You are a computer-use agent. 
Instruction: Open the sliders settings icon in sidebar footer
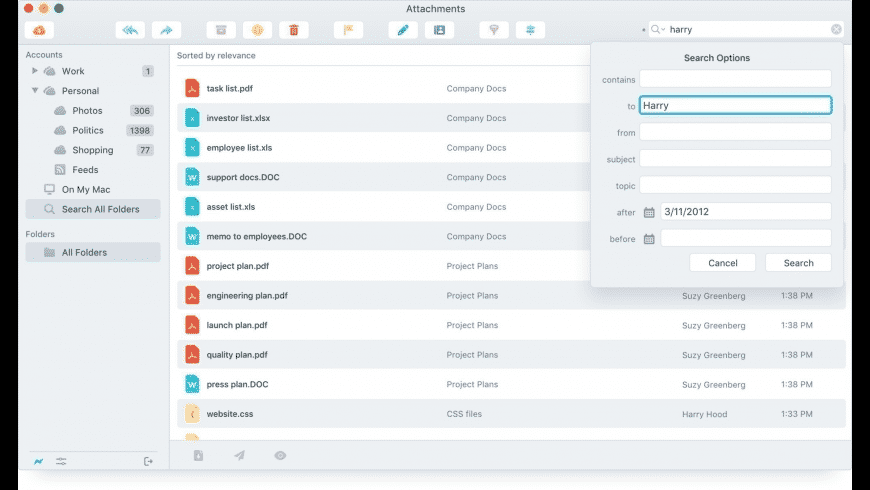(x=61, y=461)
